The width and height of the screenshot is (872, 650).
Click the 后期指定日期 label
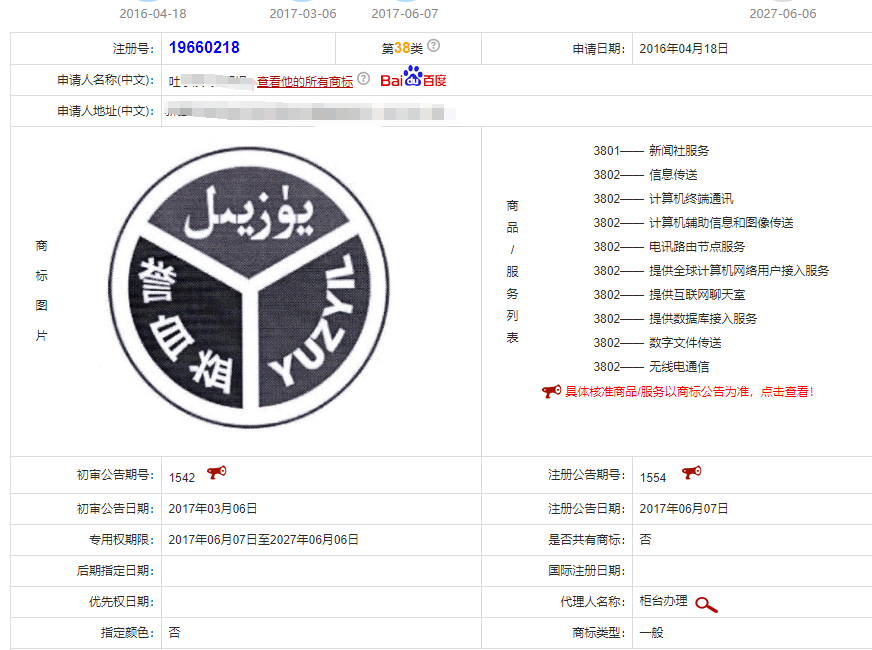coord(115,570)
